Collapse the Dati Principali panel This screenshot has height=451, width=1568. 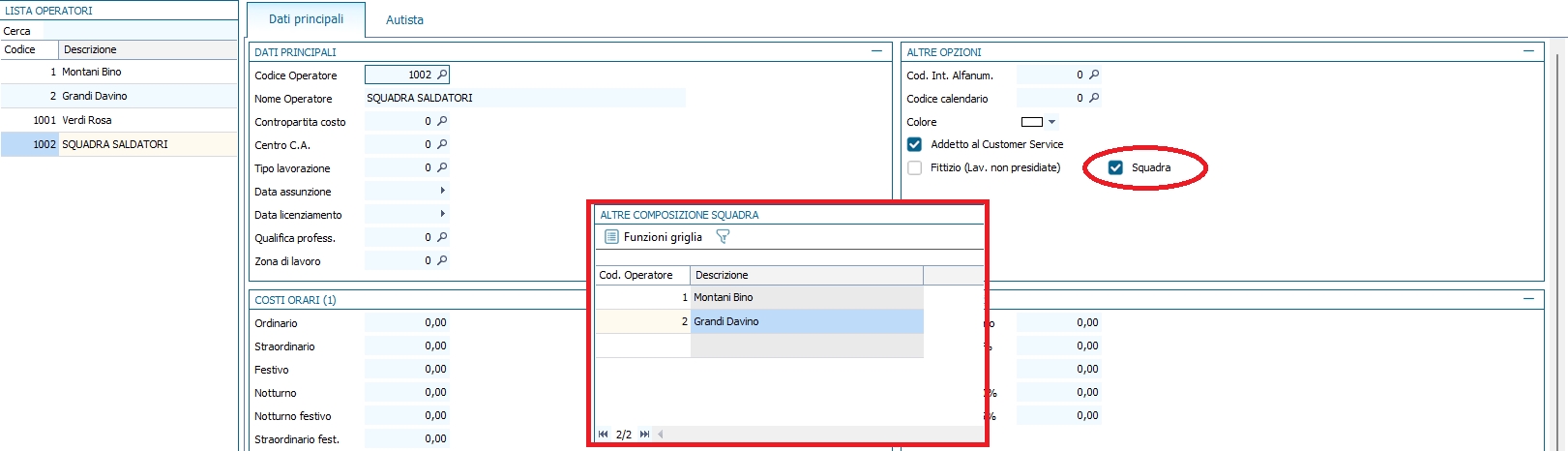point(876,51)
